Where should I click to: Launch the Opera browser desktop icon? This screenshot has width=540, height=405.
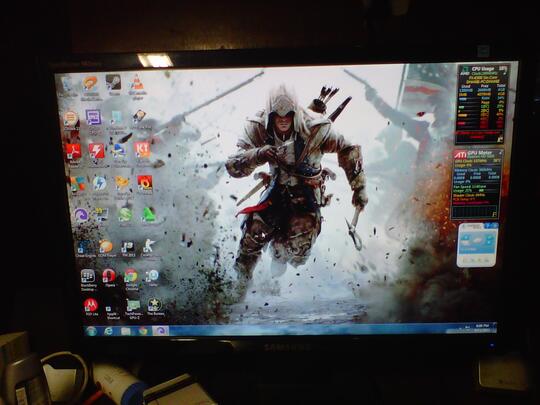pos(109,278)
